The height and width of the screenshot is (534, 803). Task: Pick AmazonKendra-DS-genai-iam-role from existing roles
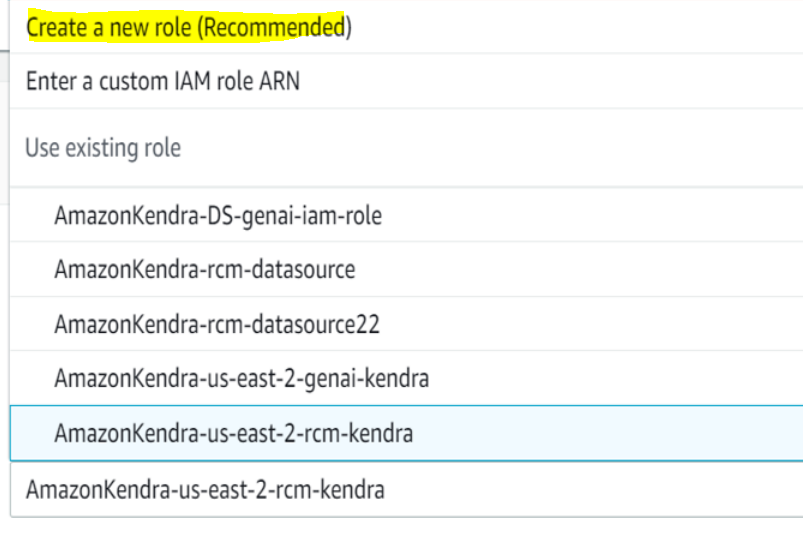[x=407, y=215]
